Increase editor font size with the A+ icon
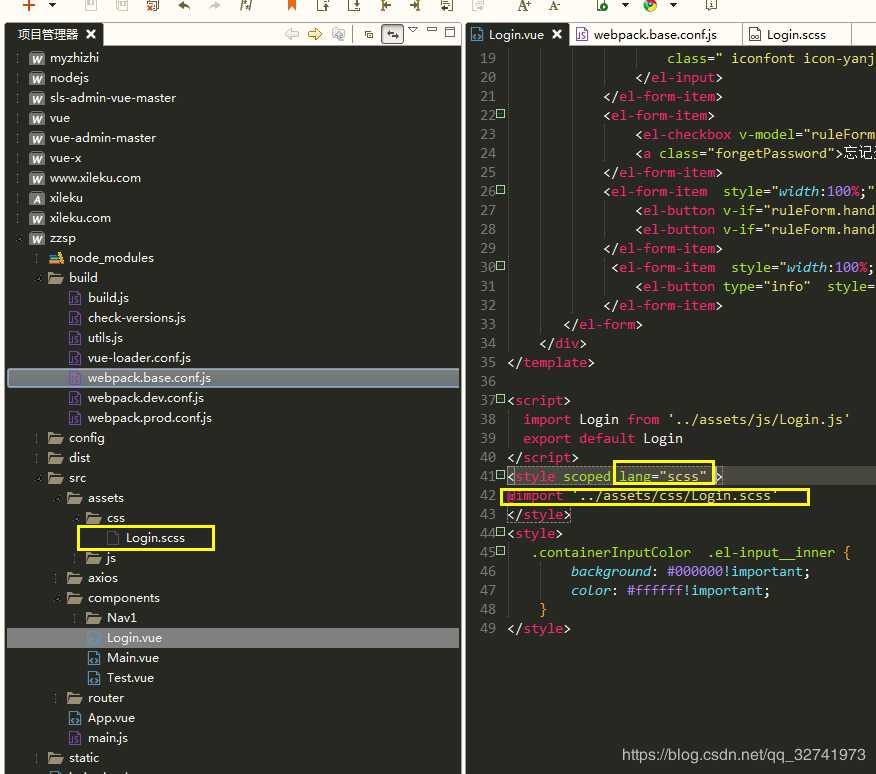876x774 pixels. click(523, 6)
